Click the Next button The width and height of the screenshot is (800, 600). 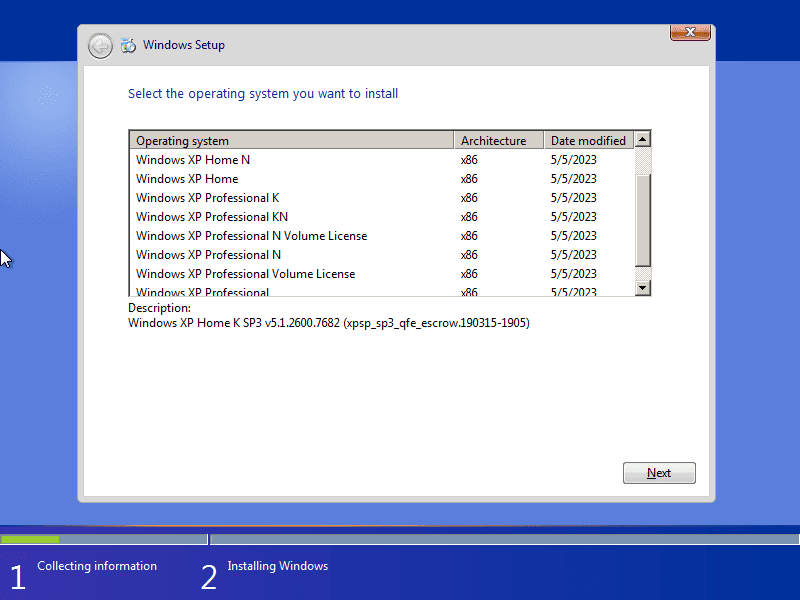coord(659,473)
